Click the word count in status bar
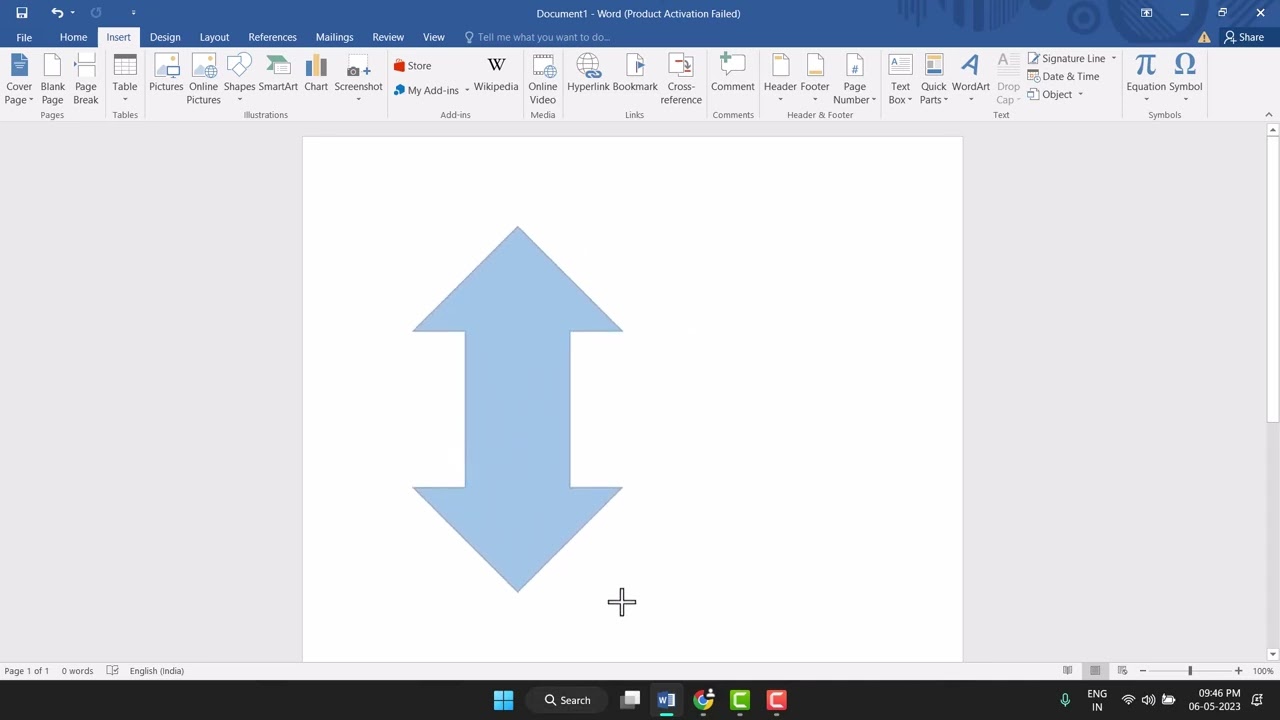The height and width of the screenshot is (720, 1280). point(77,671)
